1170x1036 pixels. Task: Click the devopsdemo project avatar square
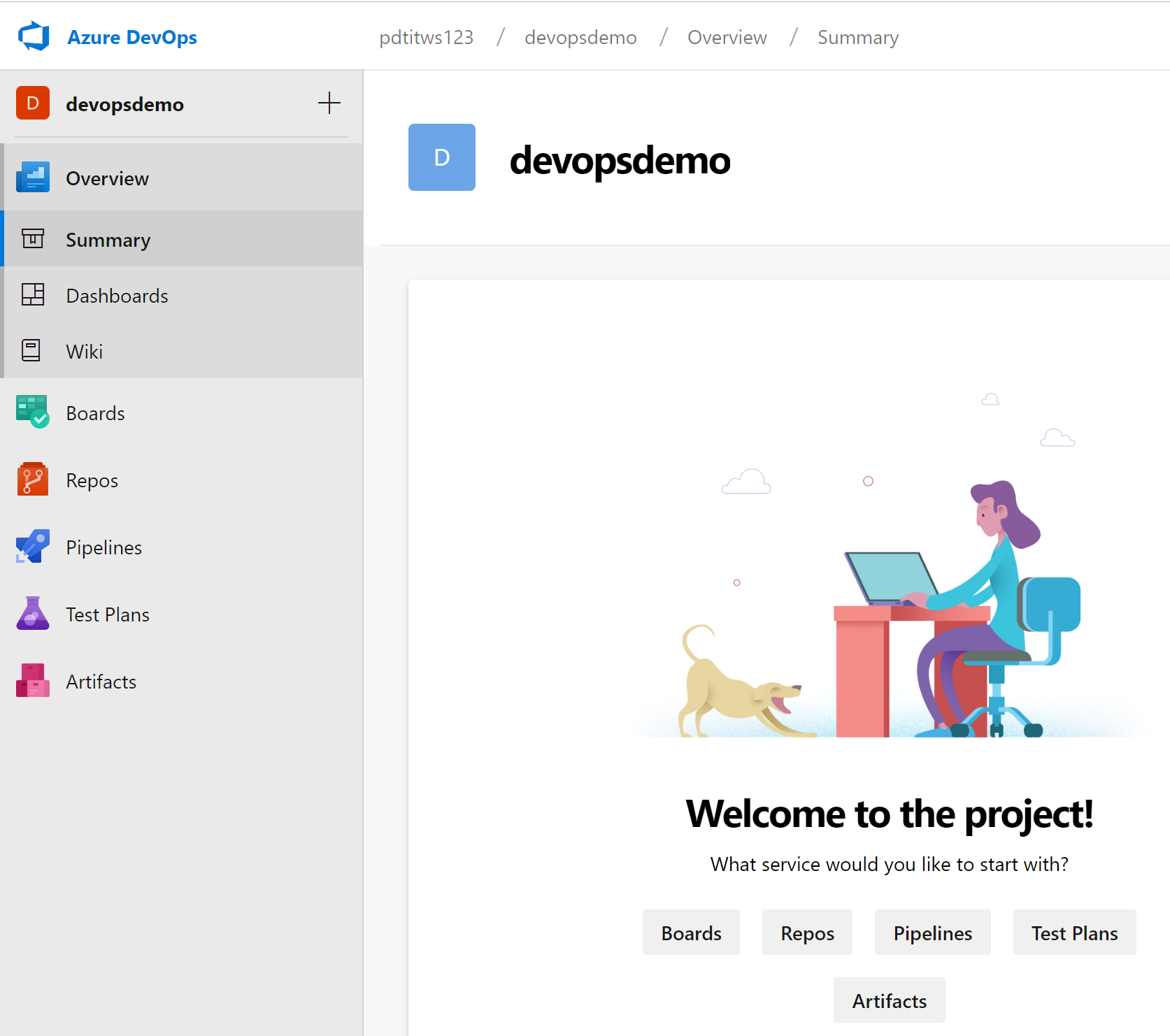pyautogui.click(x=33, y=103)
